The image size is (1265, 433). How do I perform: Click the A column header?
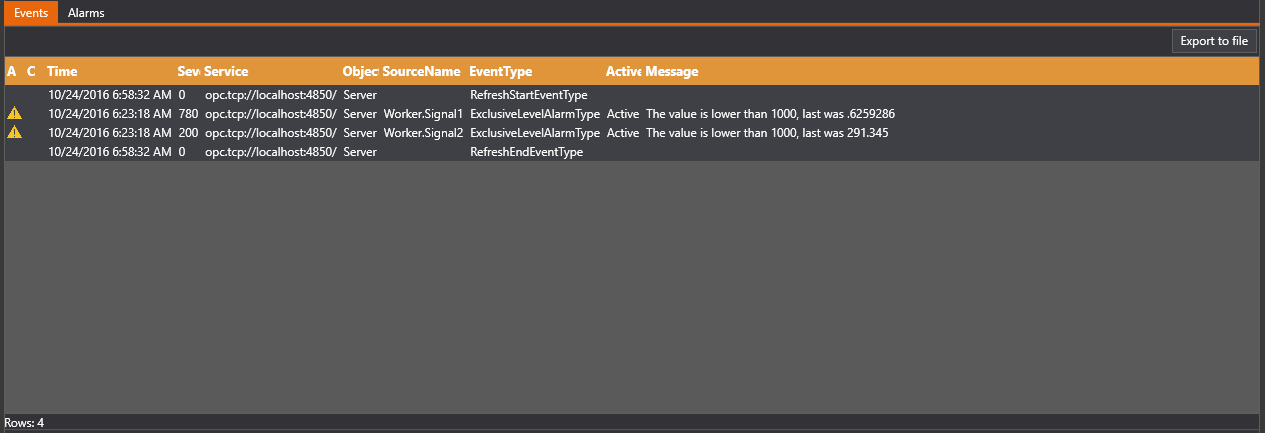[x=12, y=72]
